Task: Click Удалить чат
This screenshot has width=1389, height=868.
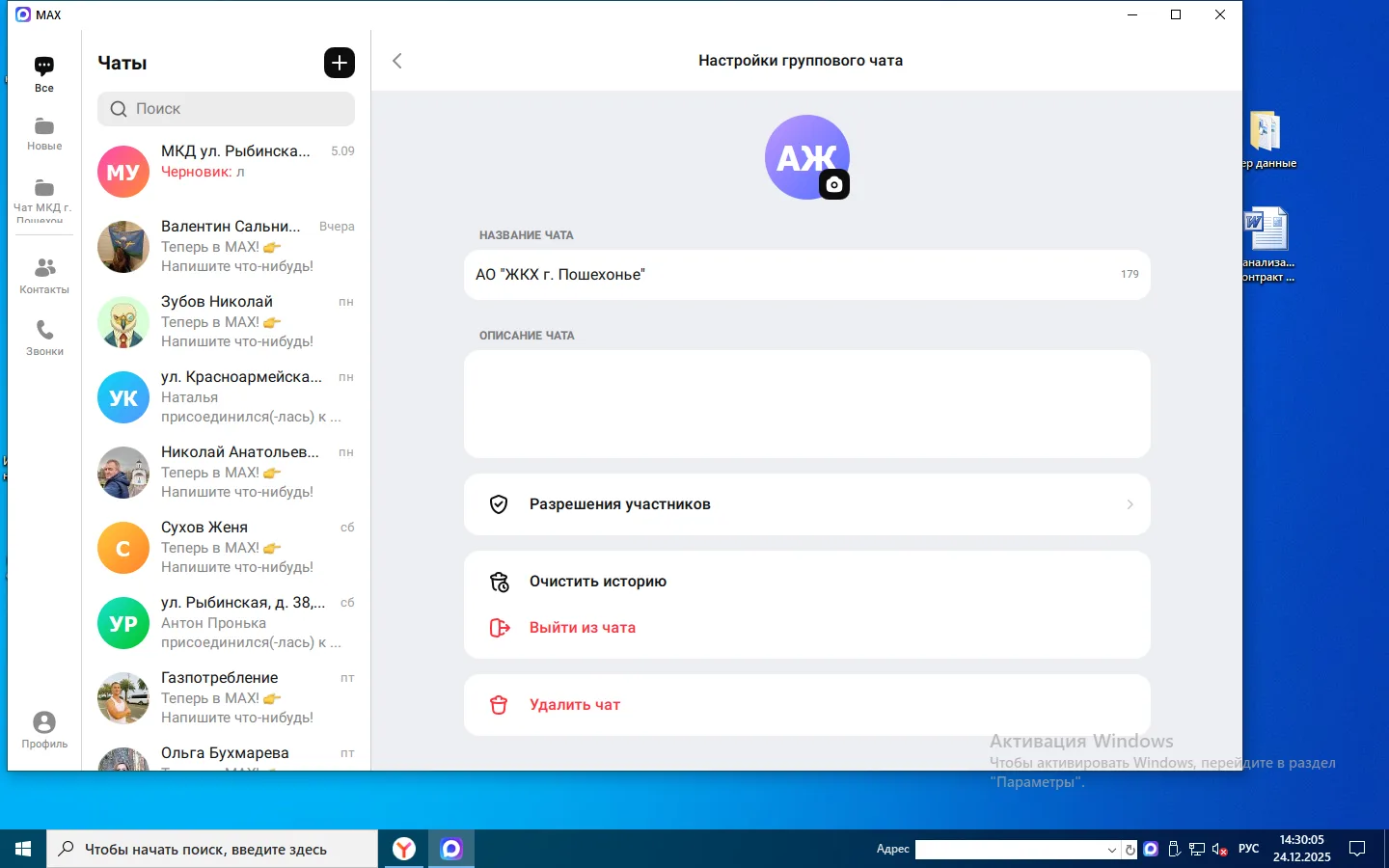Action: [x=574, y=705]
